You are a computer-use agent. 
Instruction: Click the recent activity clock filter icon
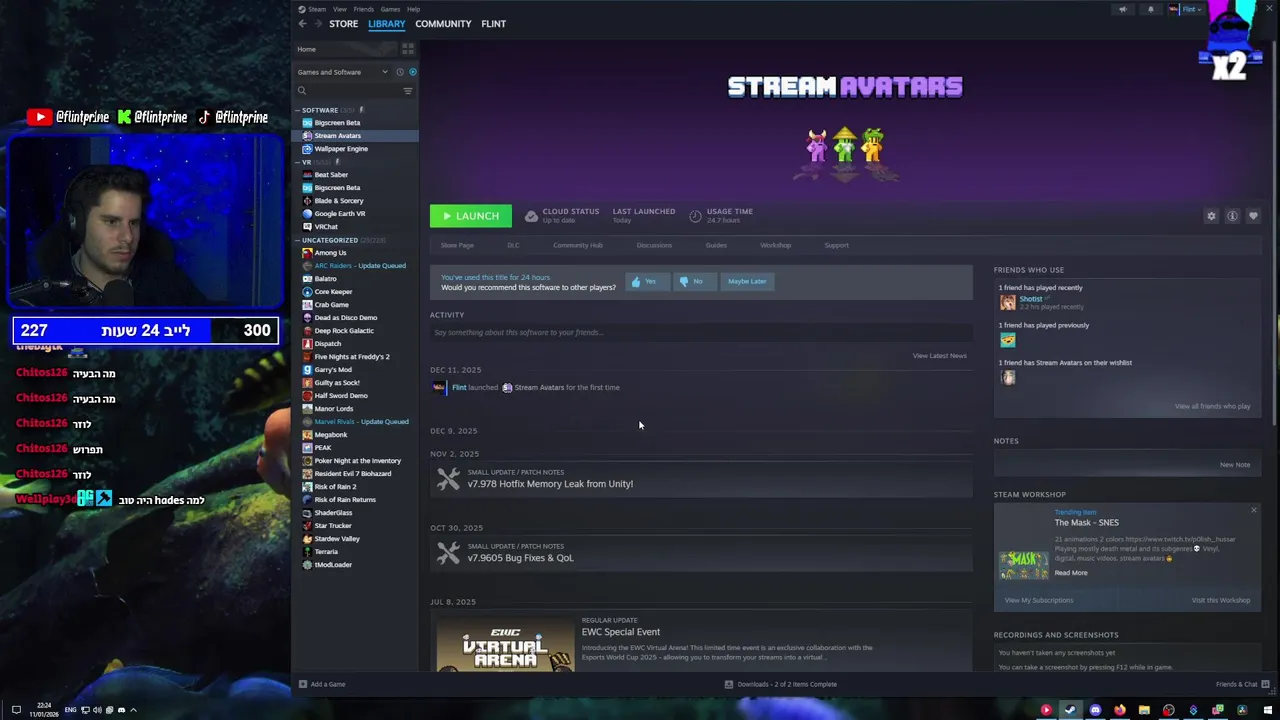tap(399, 72)
